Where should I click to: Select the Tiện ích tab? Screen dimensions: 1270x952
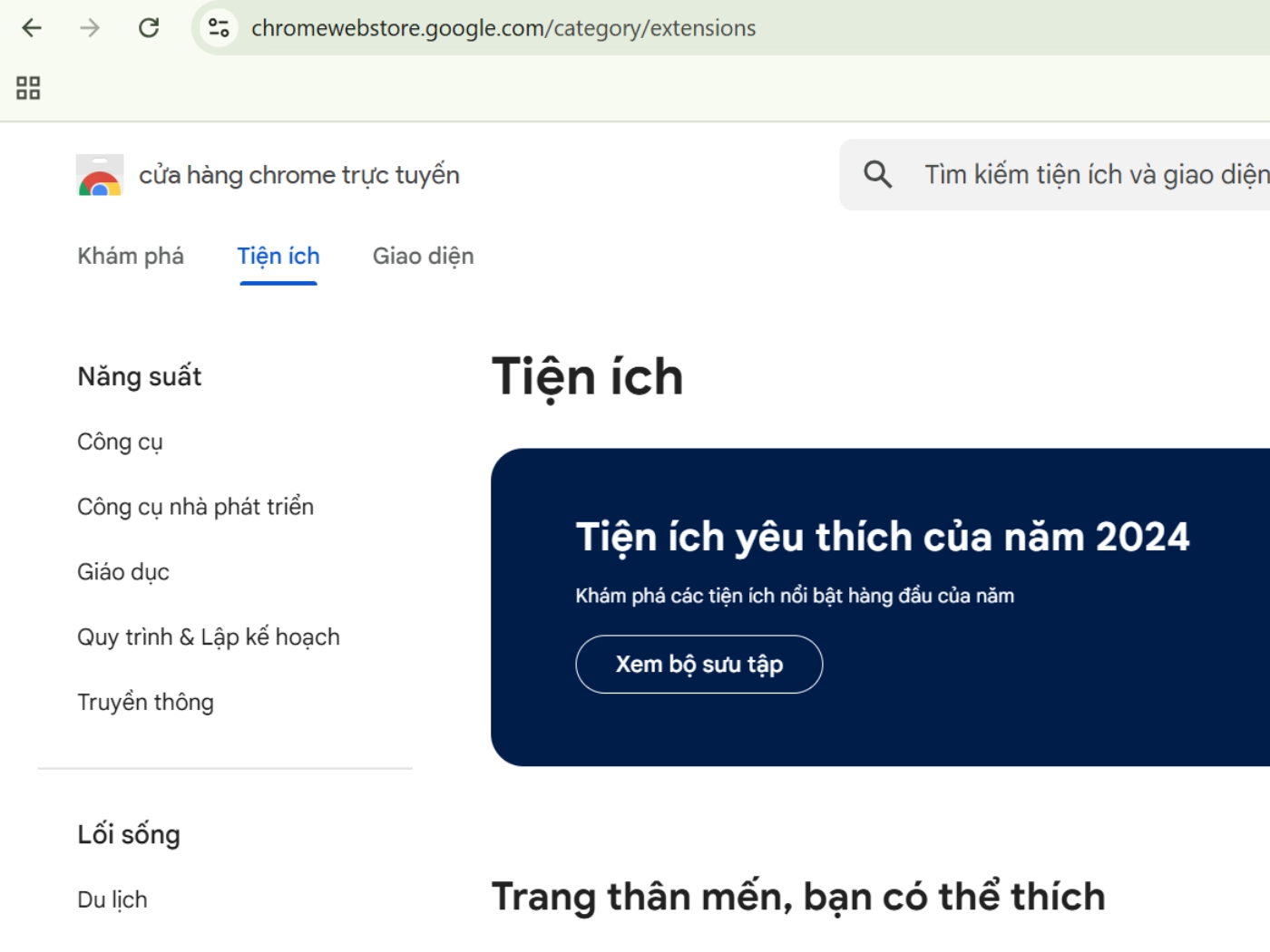(278, 257)
